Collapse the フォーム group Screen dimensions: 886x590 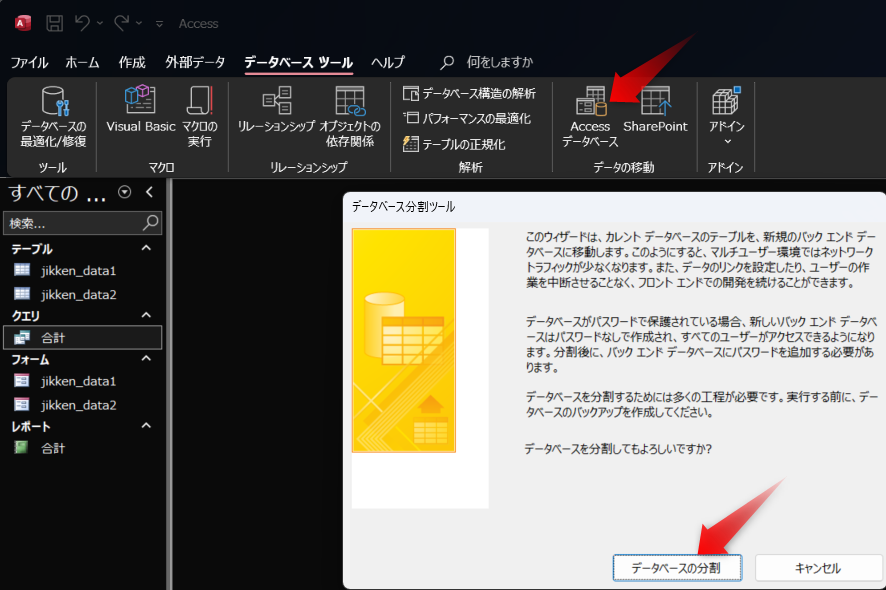tap(146, 358)
